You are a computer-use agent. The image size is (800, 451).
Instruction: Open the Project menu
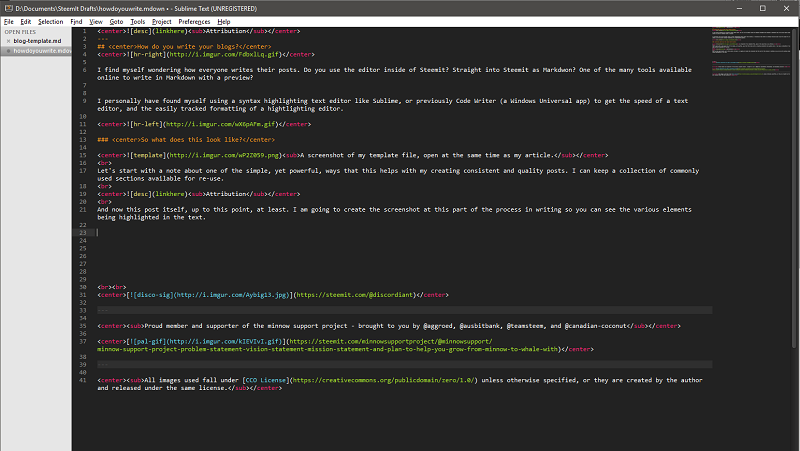162,21
